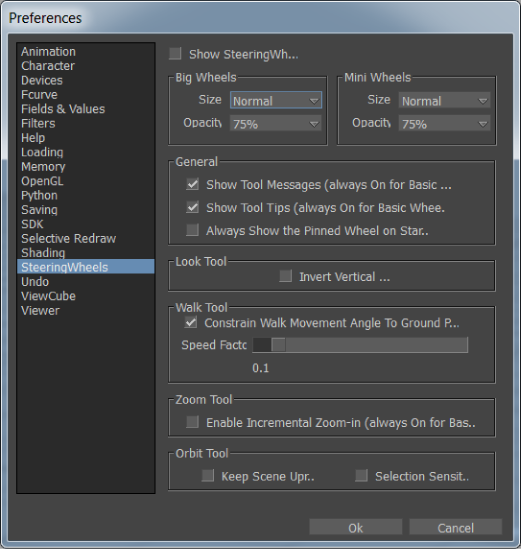Open Big Wheels Opacity dropdown

[276, 124]
